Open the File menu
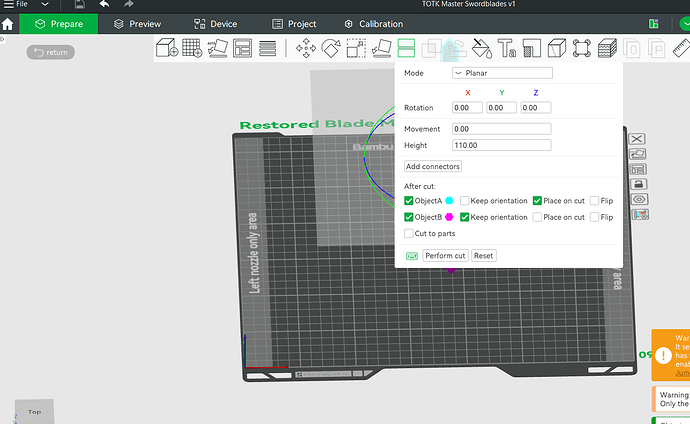The height and width of the screenshot is (424, 690). click(x=15, y=4)
